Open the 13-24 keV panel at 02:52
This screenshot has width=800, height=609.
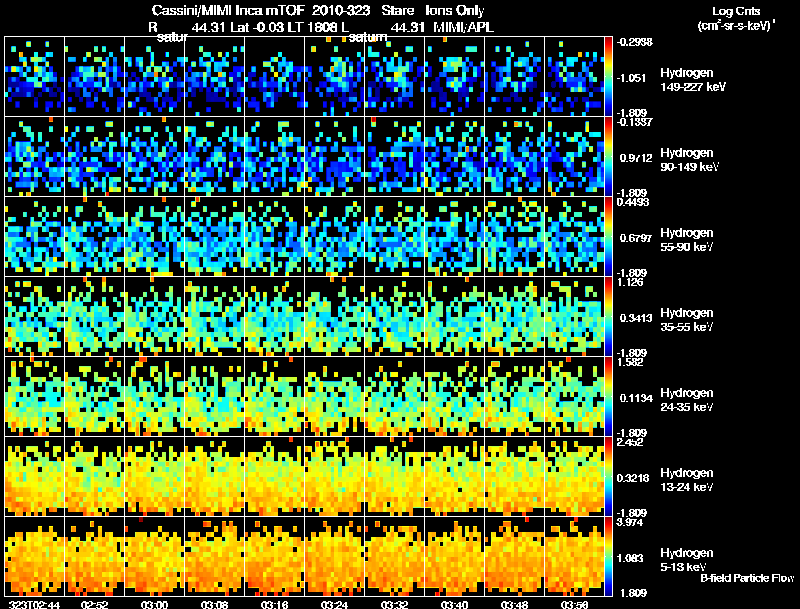[94, 477]
